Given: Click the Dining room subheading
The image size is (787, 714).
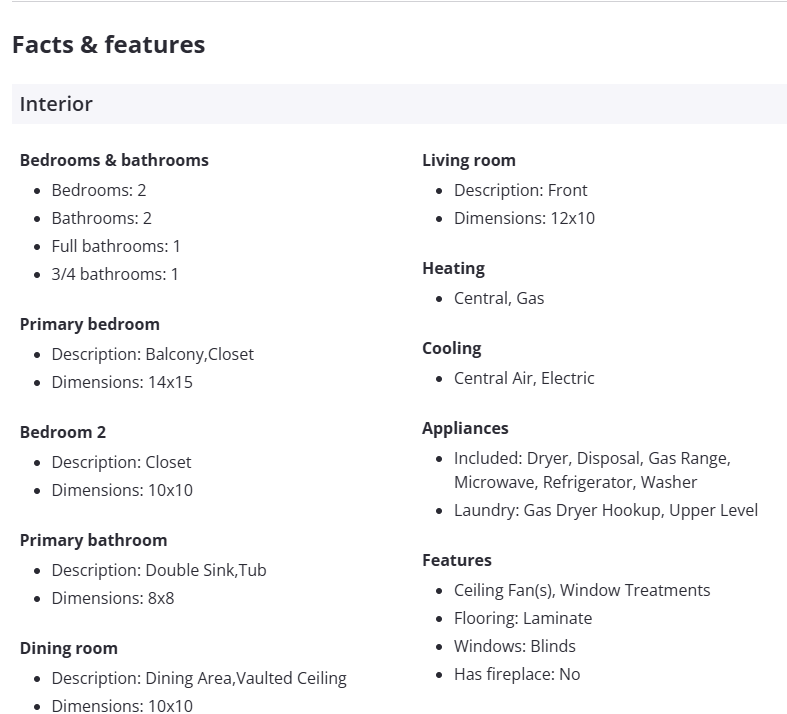Looking at the screenshot, I should pyautogui.click(x=68, y=648).
